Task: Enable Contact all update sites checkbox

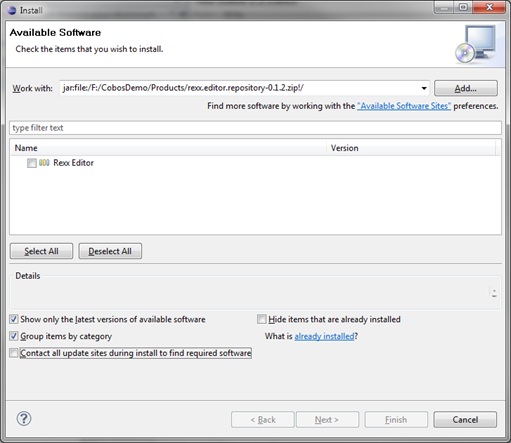Action: click(14, 353)
